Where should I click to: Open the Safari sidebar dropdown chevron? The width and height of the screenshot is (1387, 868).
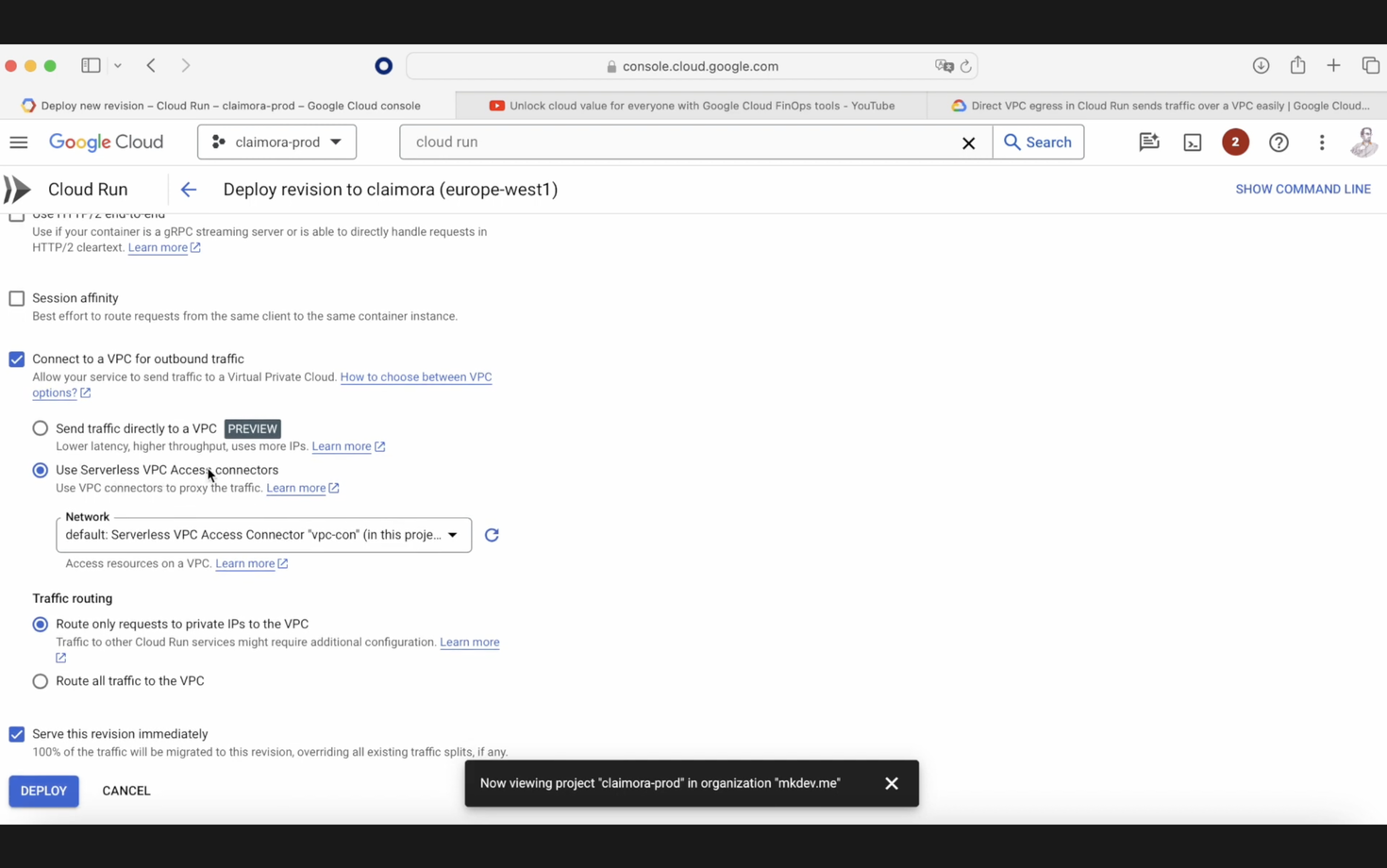pyautogui.click(x=118, y=66)
